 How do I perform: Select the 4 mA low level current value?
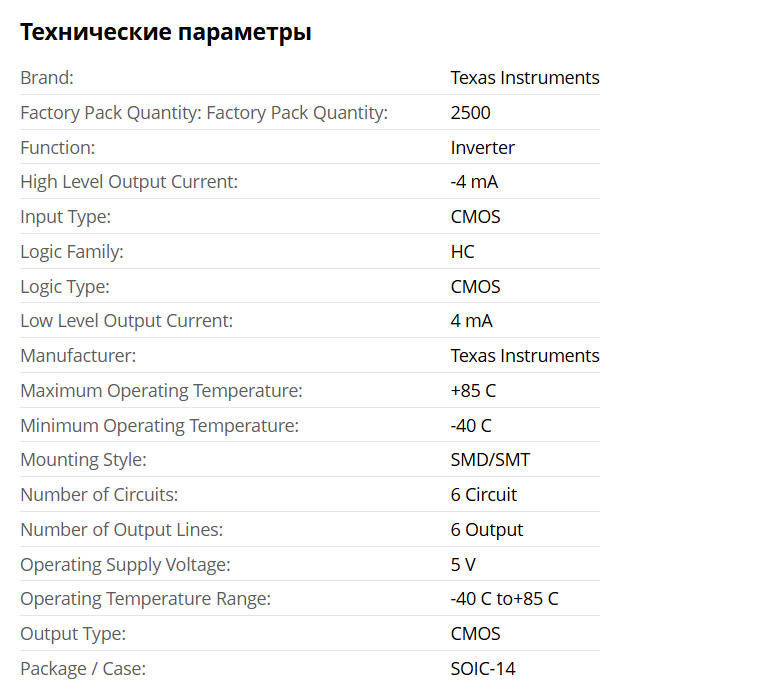471,321
